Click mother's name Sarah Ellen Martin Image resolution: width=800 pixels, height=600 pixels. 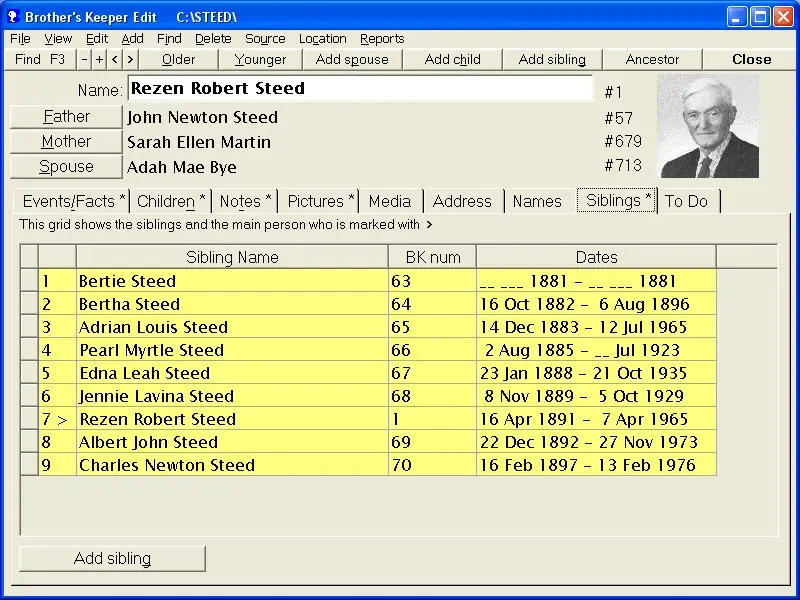(199, 142)
